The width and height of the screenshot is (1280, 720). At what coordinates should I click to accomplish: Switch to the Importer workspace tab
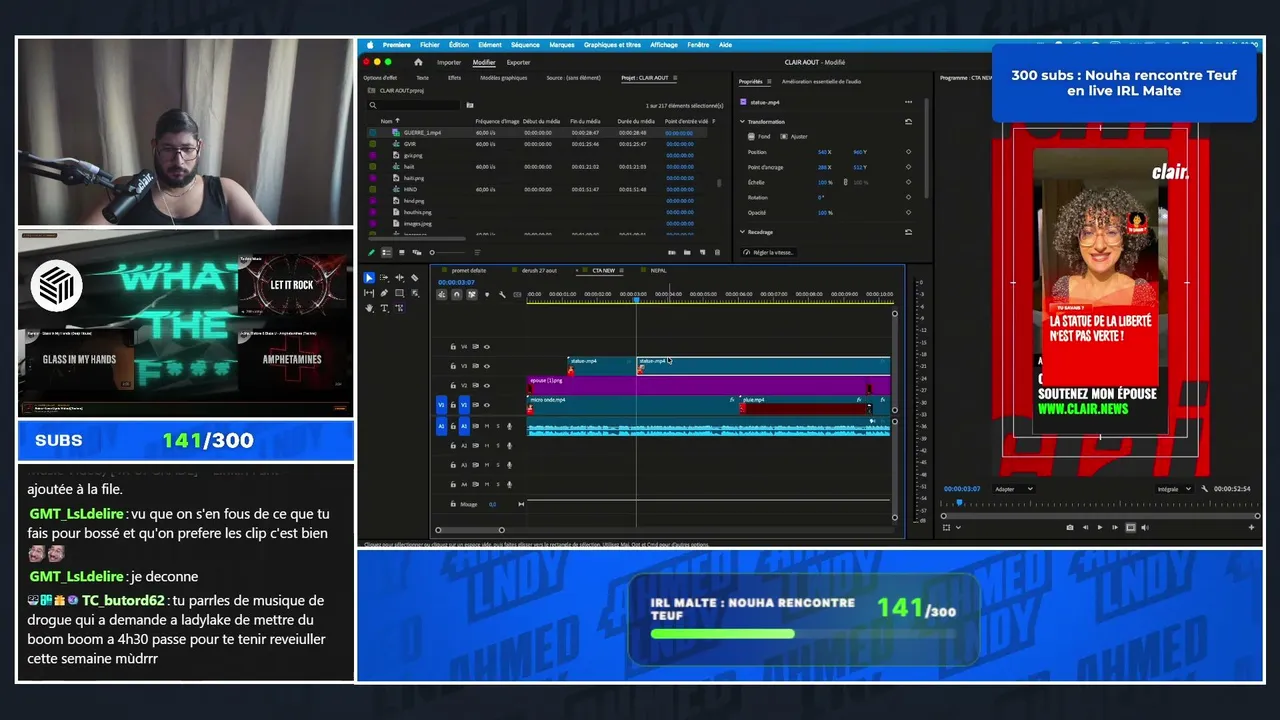(449, 62)
